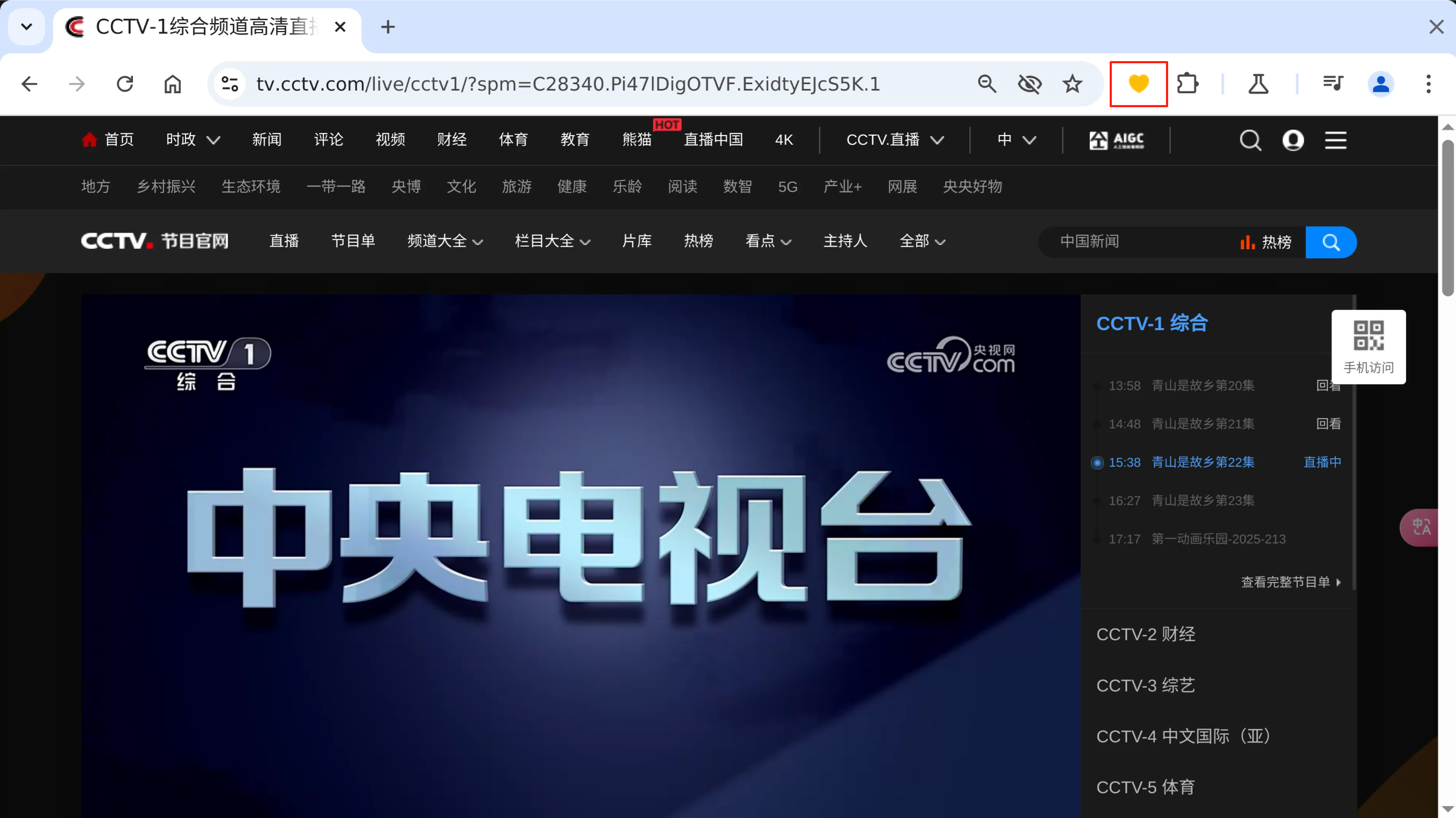Image resolution: width=1456 pixels, height=818 pixels.
Task: Click the 热榜 bar chart icon in search box
Action: click(x=1247, y=242)
